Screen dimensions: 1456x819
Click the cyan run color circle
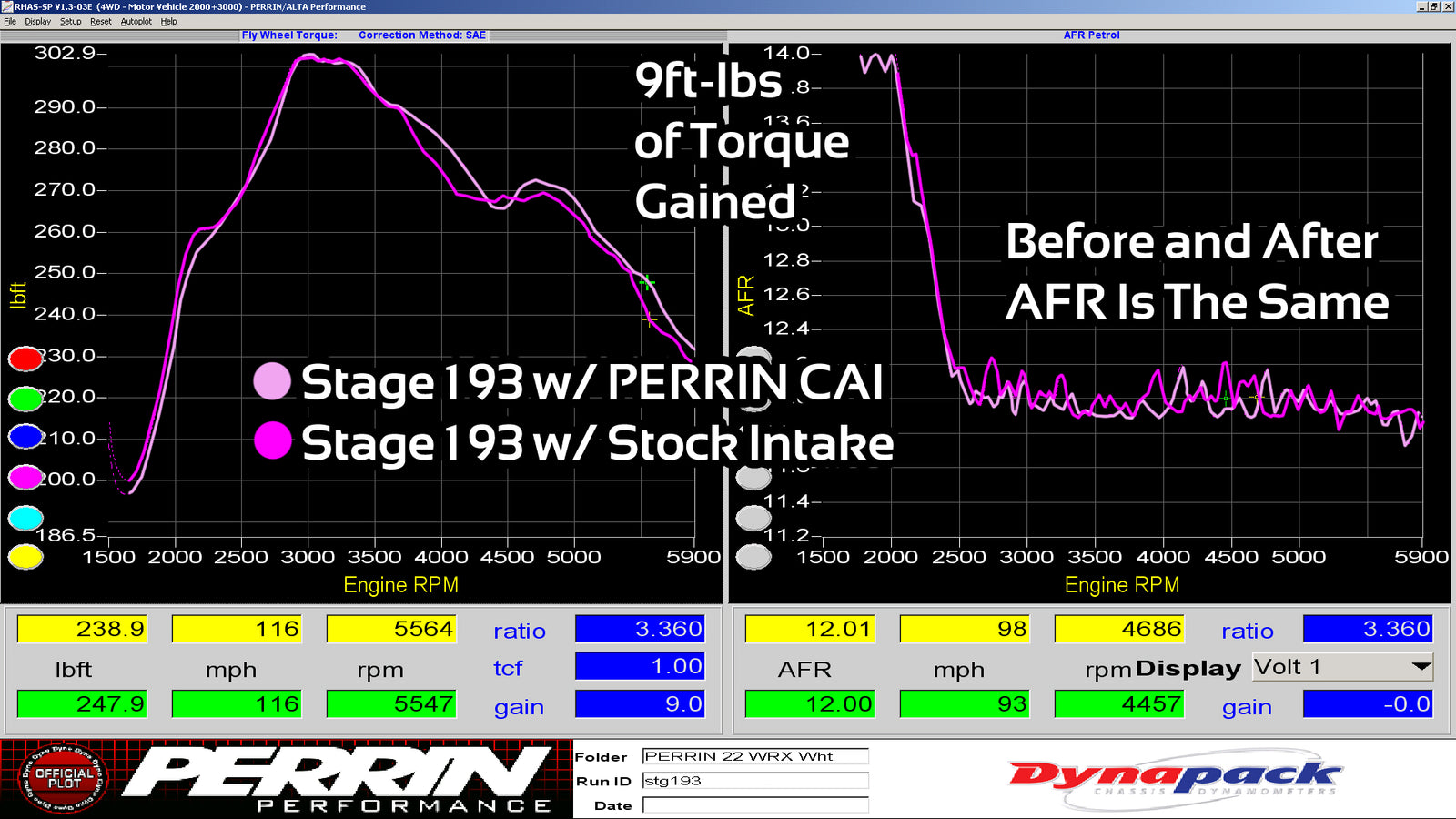coord(25,518)
